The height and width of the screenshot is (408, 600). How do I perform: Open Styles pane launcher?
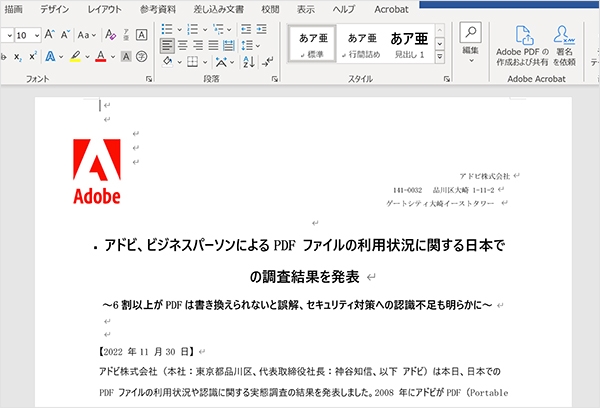[447, 79]
